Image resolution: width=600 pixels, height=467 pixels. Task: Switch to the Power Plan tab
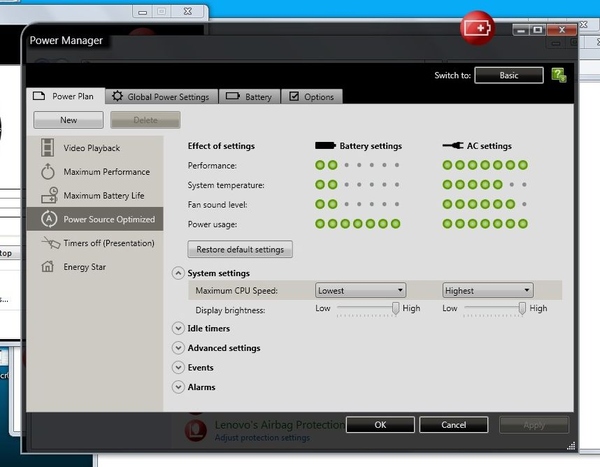click(x=65, y=96)
